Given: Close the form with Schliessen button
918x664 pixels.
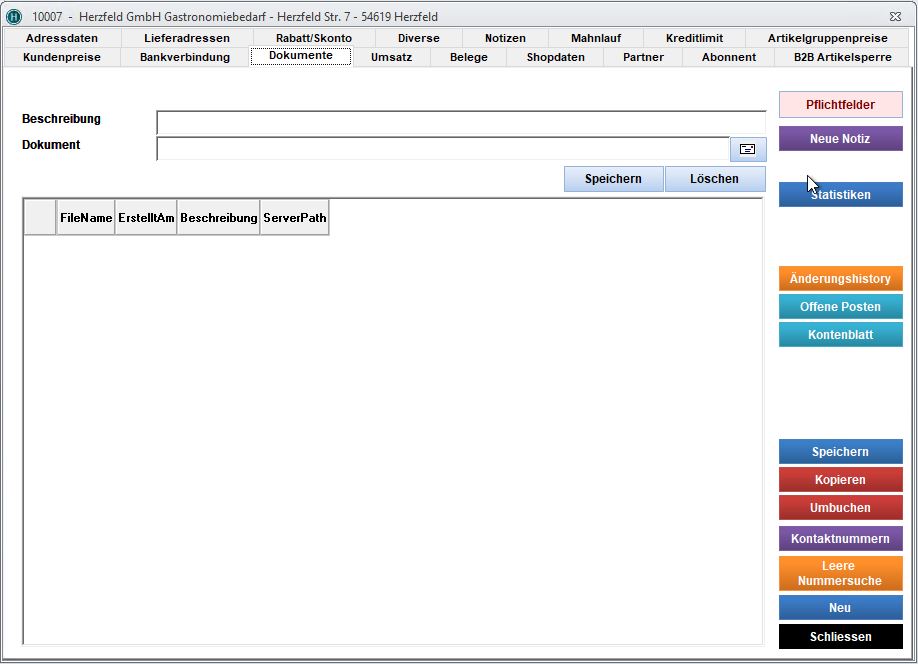Looking at the screenshot, I should click(x=840, y=636).
